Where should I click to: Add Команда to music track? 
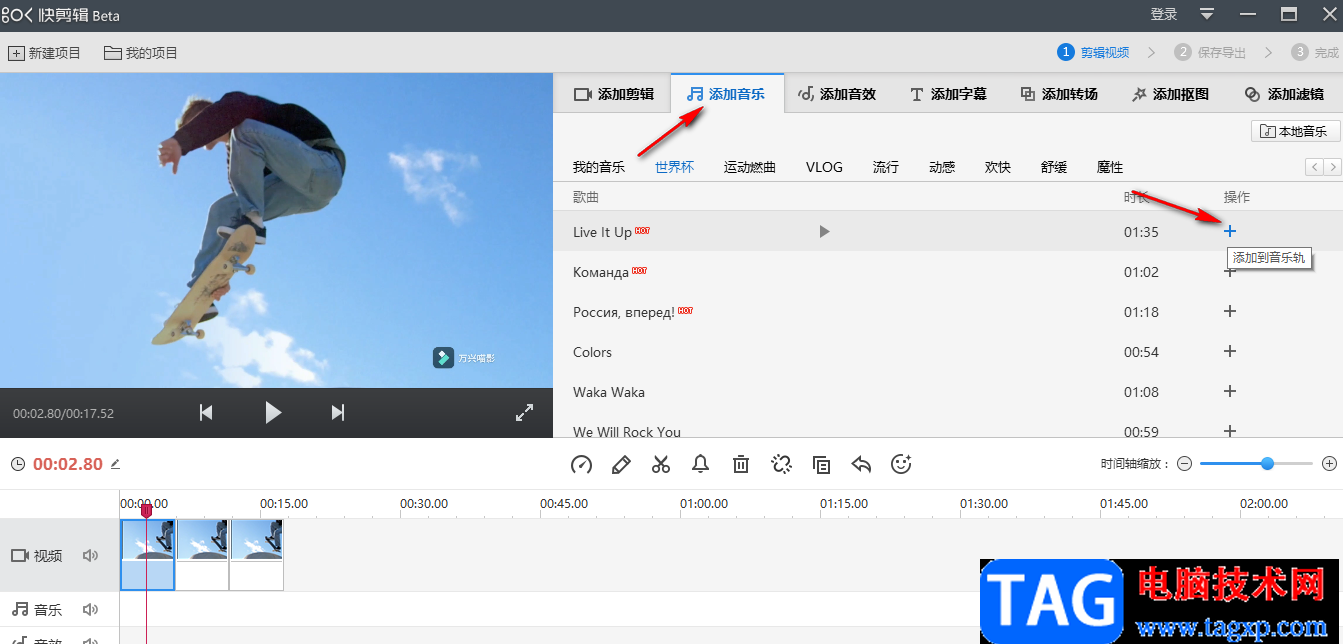click(1230, 272)
